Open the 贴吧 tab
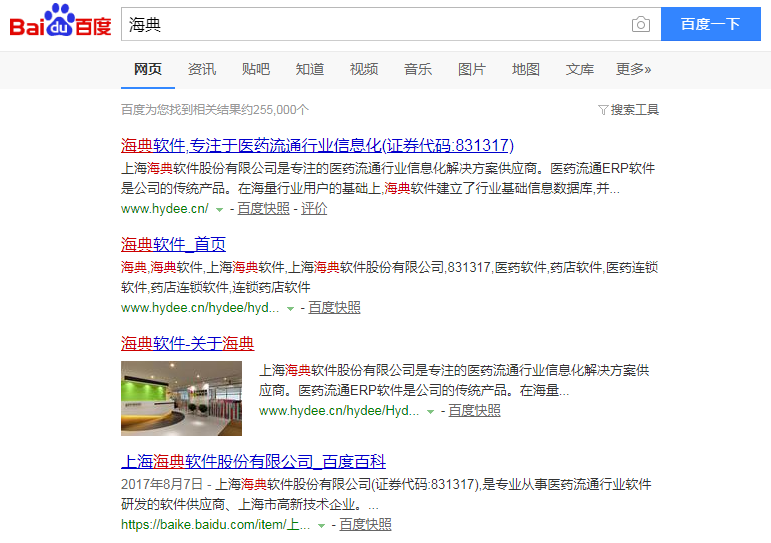Screen dimensions: 771x543 (x=256, y=69)
